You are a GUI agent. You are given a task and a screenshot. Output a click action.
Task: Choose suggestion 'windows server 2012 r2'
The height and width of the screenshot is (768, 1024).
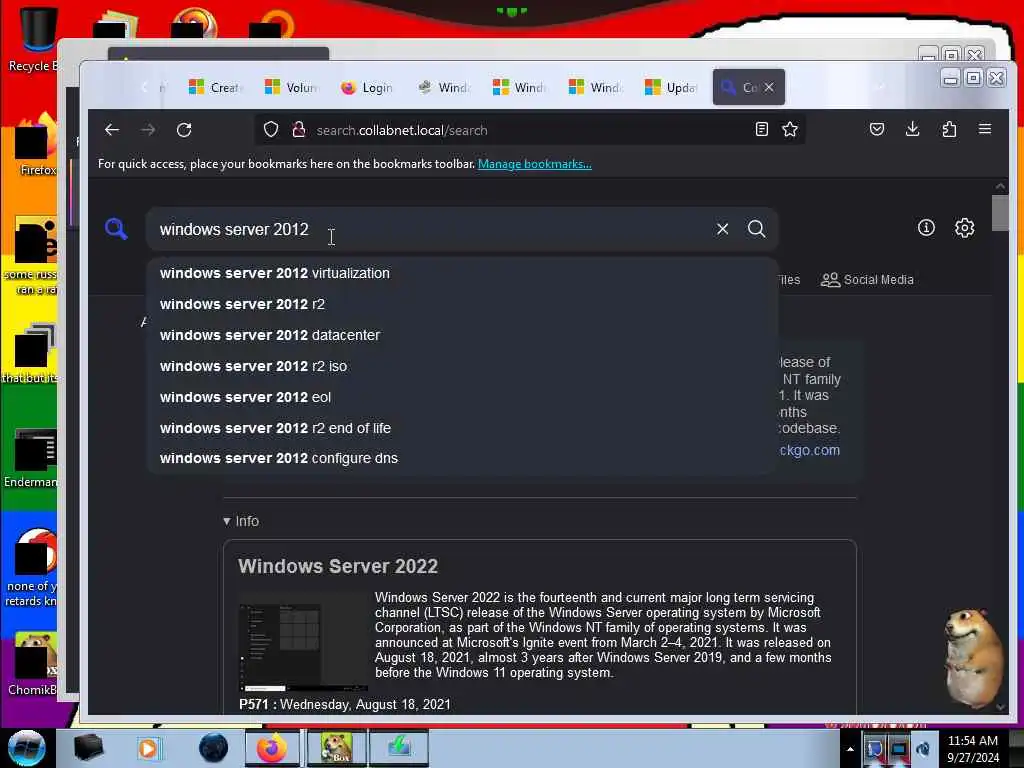click(462, 304)
